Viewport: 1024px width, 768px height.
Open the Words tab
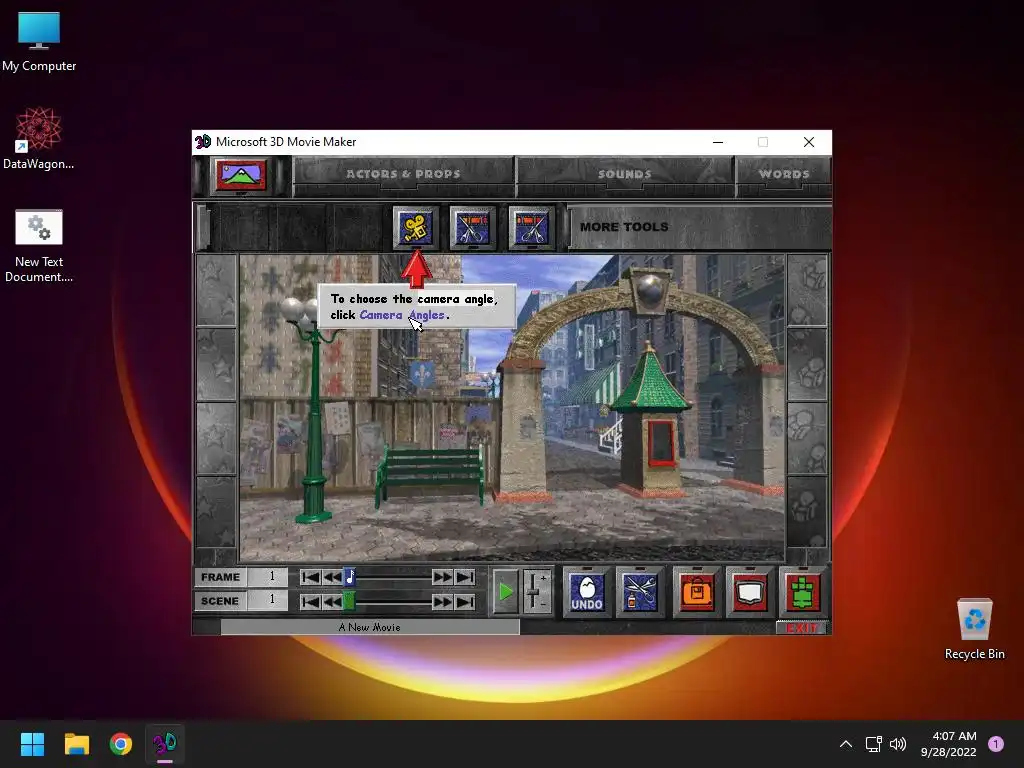[x=784, y=174]
